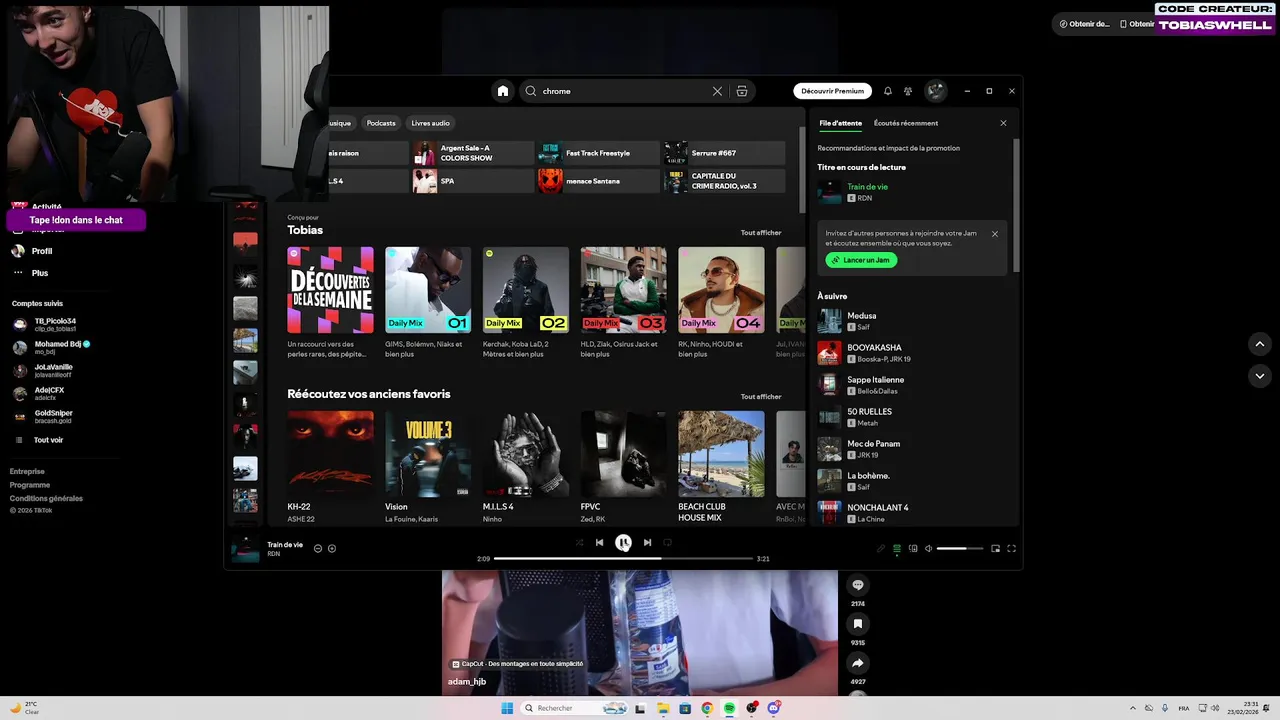Play 50 RUELLES in the queue
The width and height of the screenshot is (1280, 720).
(912, 417)
